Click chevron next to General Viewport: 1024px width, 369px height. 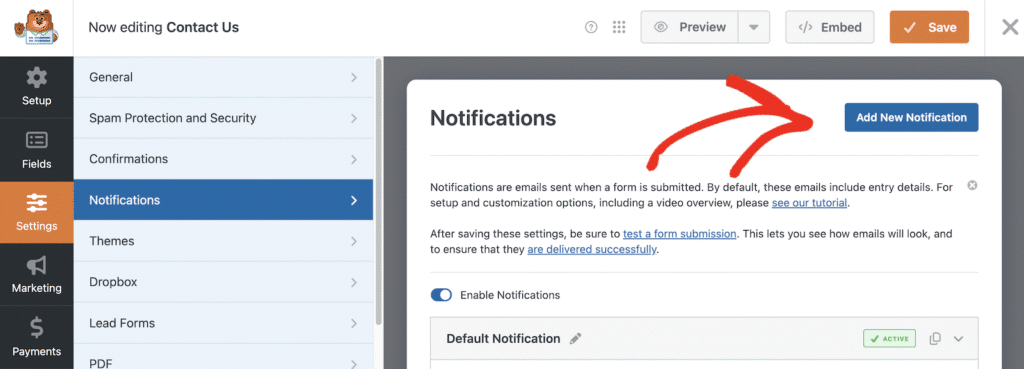pos(354,77)
